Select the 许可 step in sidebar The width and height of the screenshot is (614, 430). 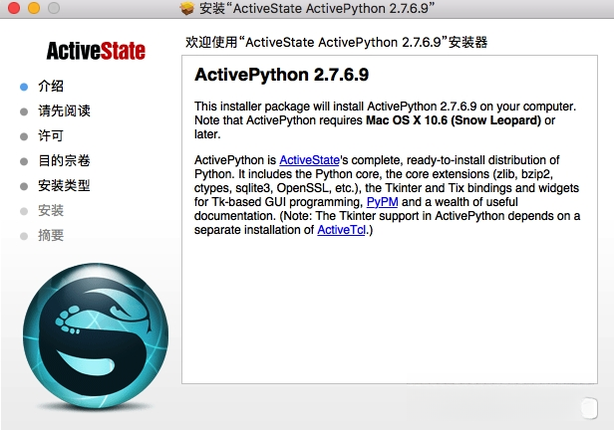point(51,136)
